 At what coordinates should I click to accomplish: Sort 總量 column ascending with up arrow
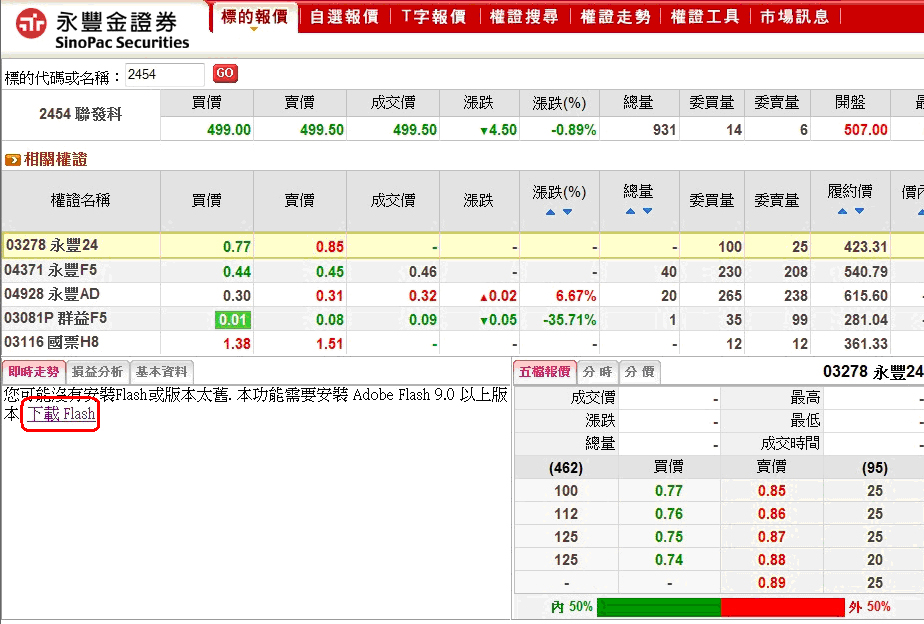[631, 211]
